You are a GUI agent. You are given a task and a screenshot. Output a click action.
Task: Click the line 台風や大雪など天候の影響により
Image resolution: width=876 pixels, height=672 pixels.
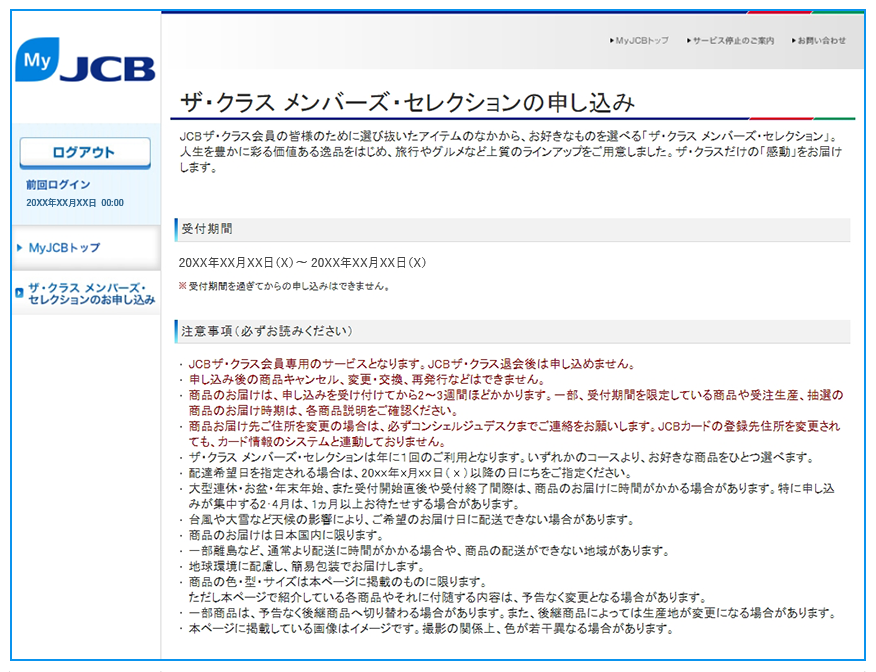412,520
